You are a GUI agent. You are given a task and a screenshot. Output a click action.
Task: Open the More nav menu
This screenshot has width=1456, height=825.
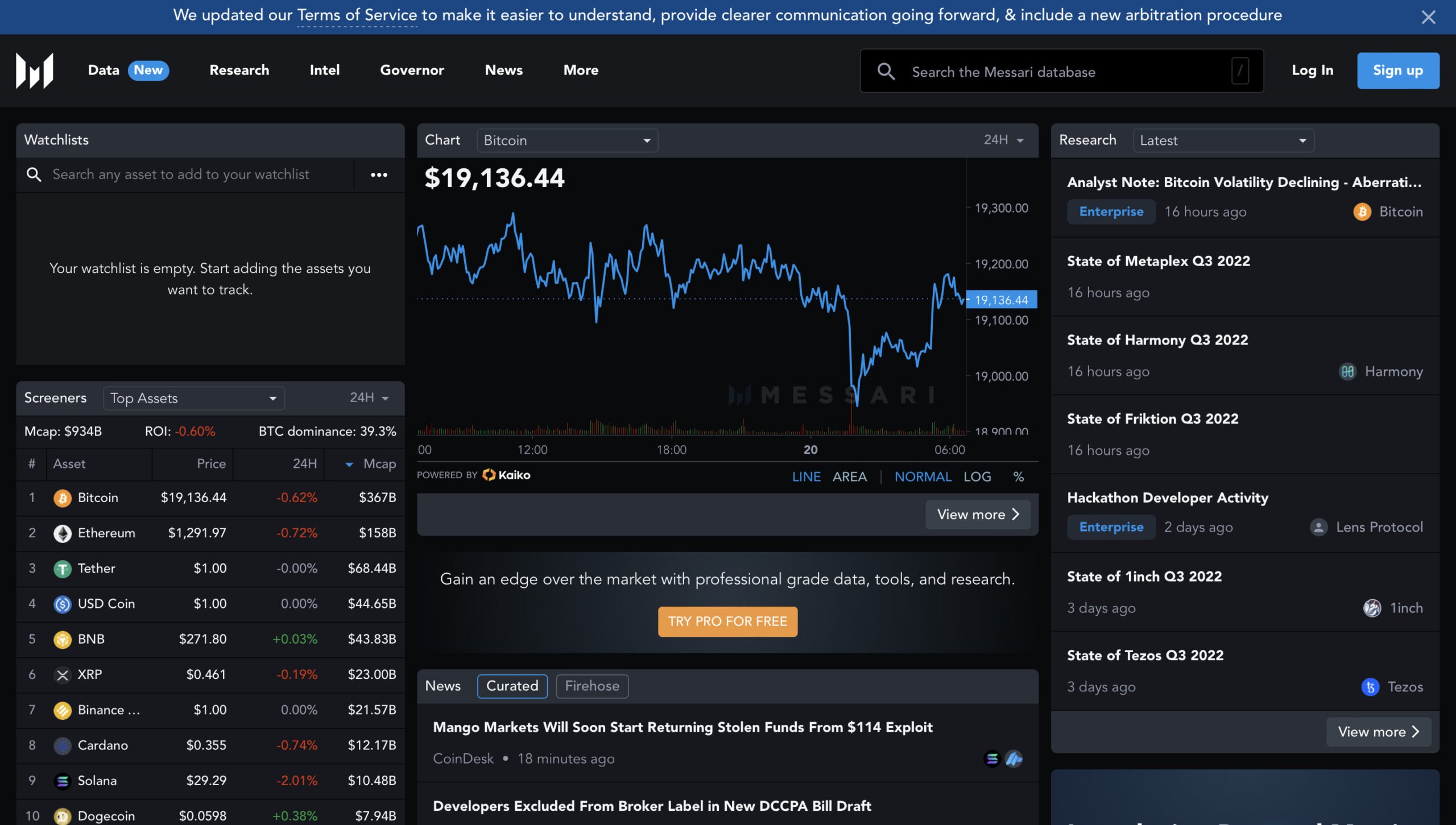pyautogui.click(x=581, y=70)
